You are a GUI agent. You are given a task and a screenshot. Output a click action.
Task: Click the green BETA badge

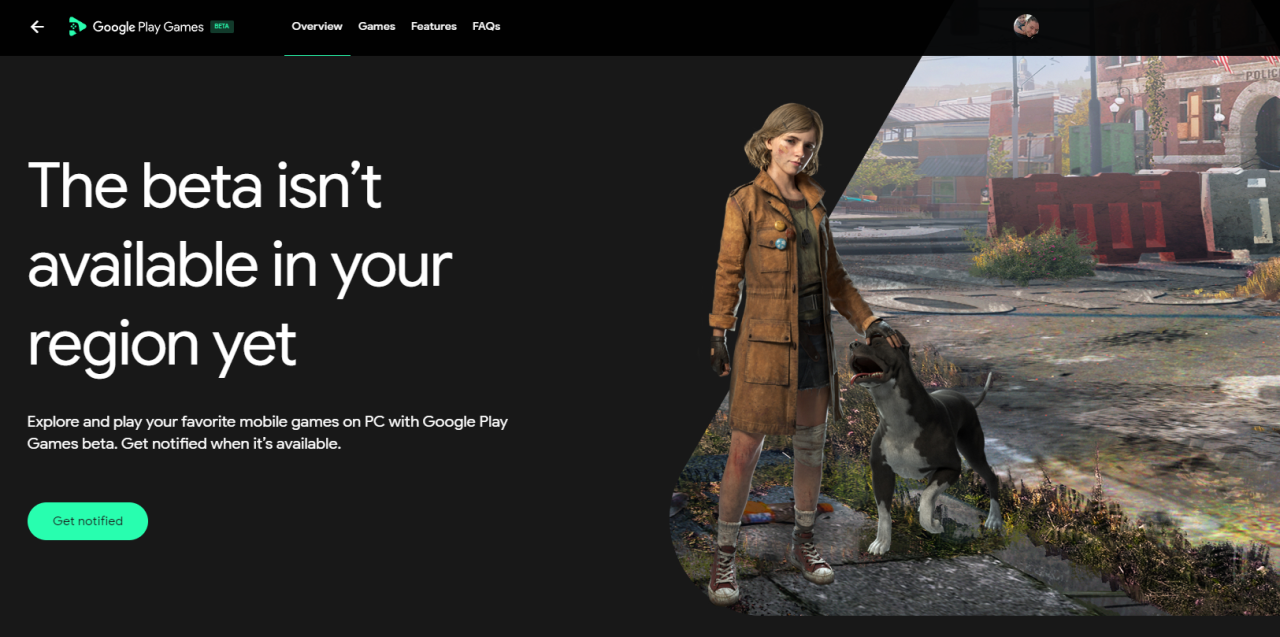221,27
